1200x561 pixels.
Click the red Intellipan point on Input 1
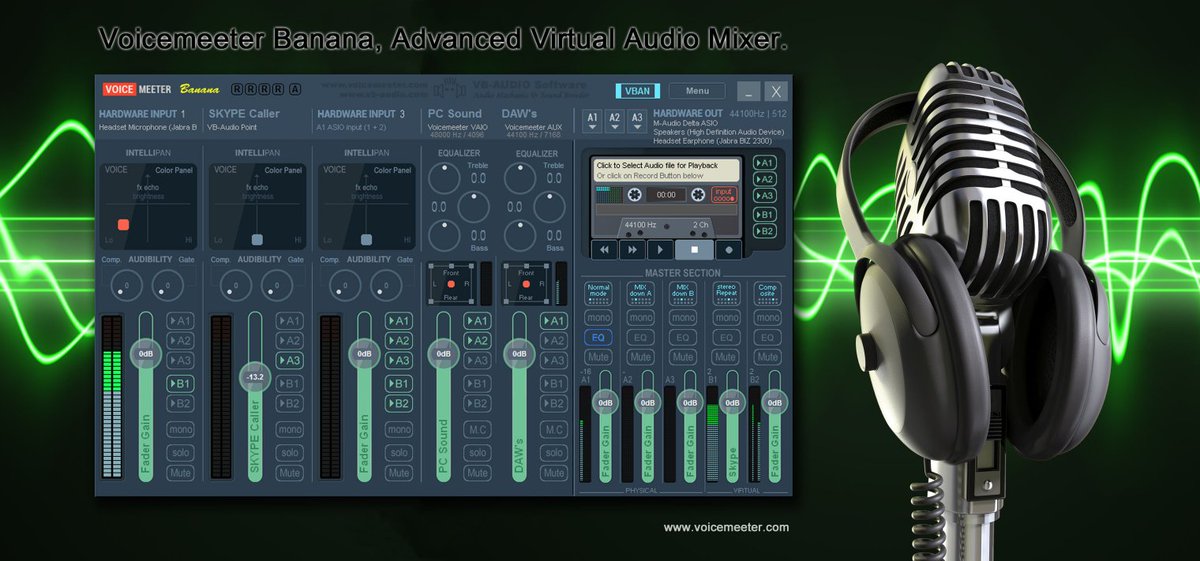124,225
